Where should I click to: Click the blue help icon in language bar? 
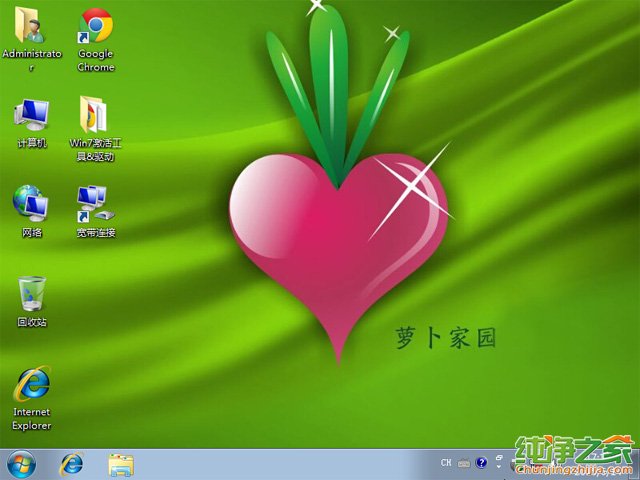tap(482, 463)
